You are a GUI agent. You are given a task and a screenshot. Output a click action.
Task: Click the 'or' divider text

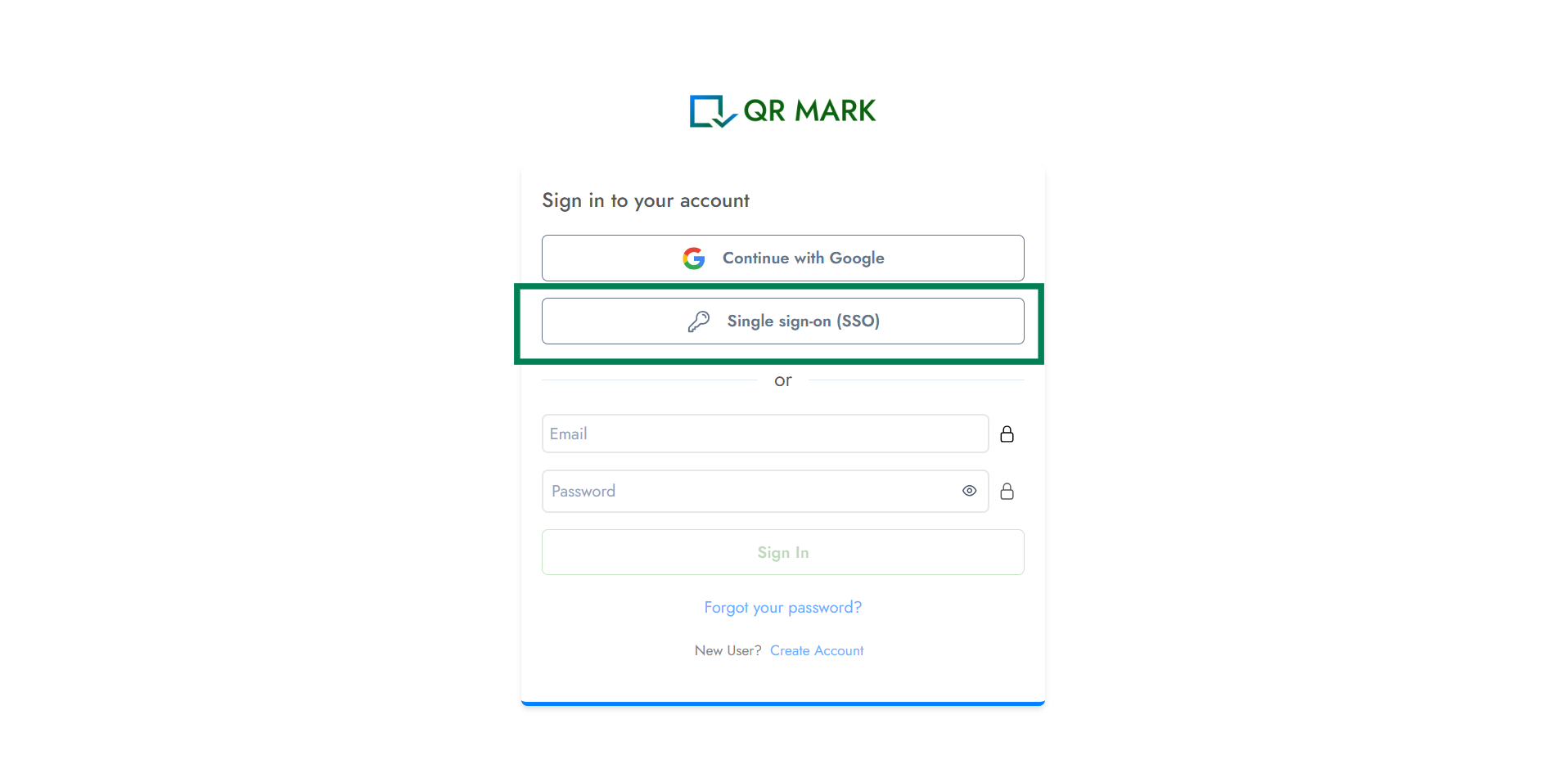782,380
